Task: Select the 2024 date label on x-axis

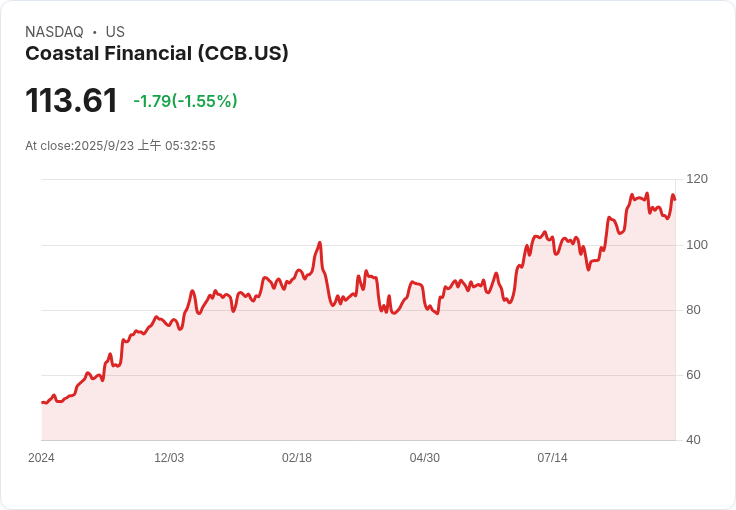Action: 41,458
